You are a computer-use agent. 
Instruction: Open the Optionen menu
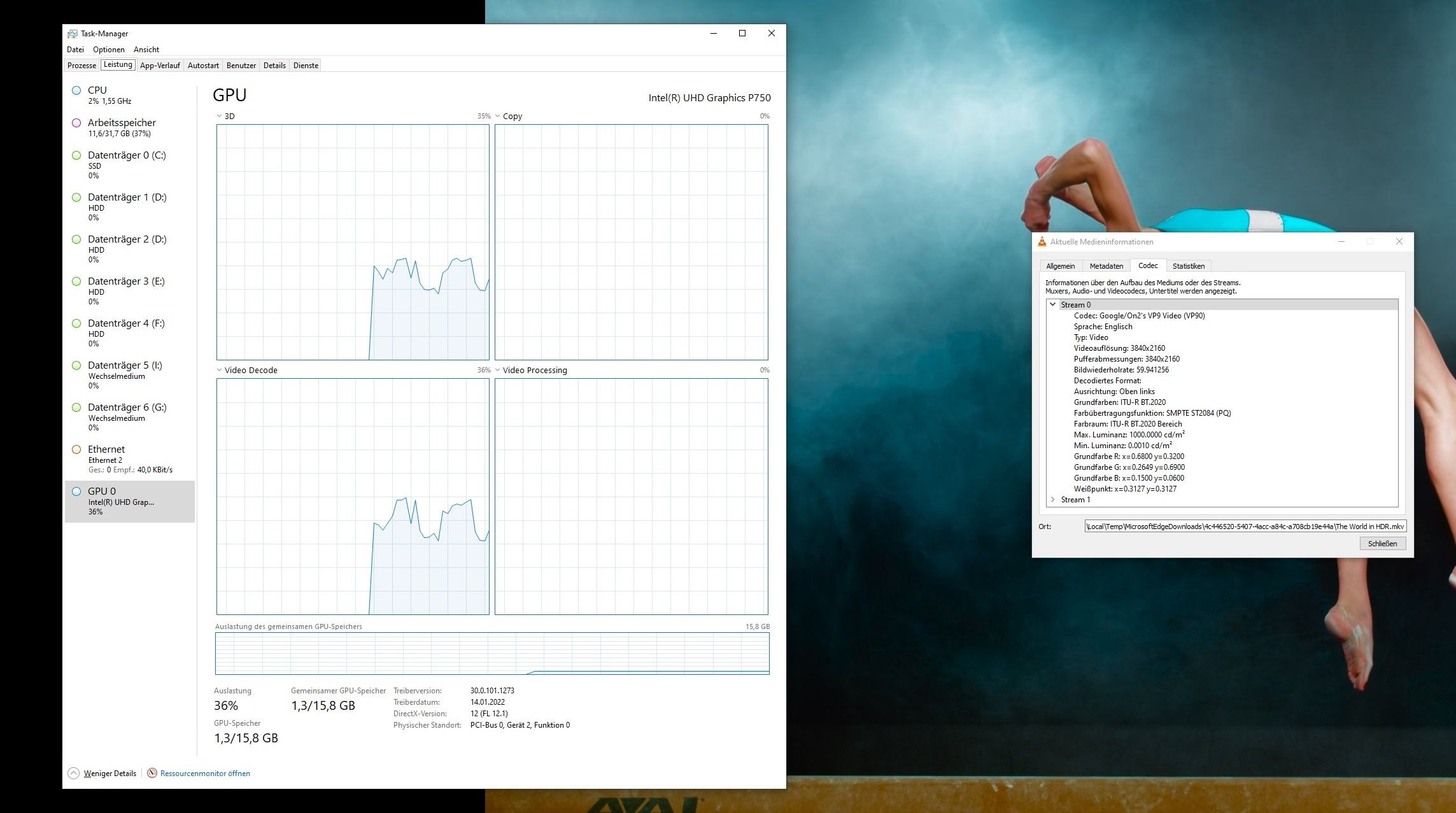pyautogui.click(x=109, y=50)
